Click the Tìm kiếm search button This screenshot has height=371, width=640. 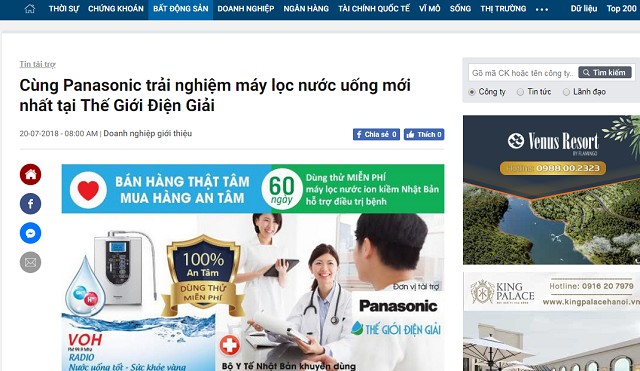click(x=605, y=73)
